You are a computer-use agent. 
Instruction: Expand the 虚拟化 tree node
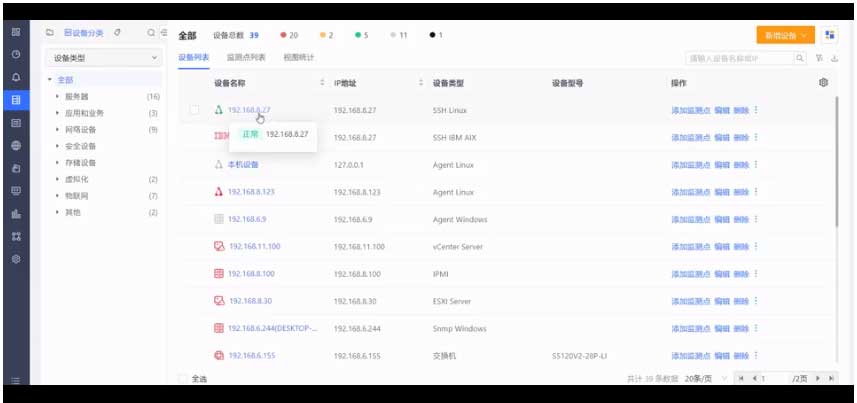57,179
